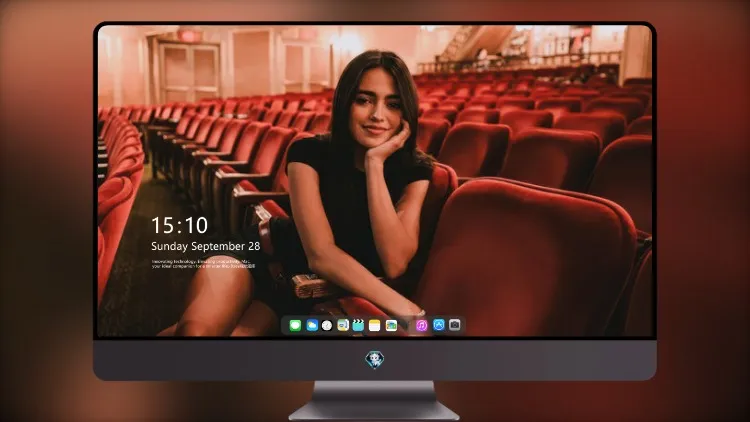Open the Finder-style icon in dock
Viewport: 750px width, 422px height.
click(x=343, y=325)
